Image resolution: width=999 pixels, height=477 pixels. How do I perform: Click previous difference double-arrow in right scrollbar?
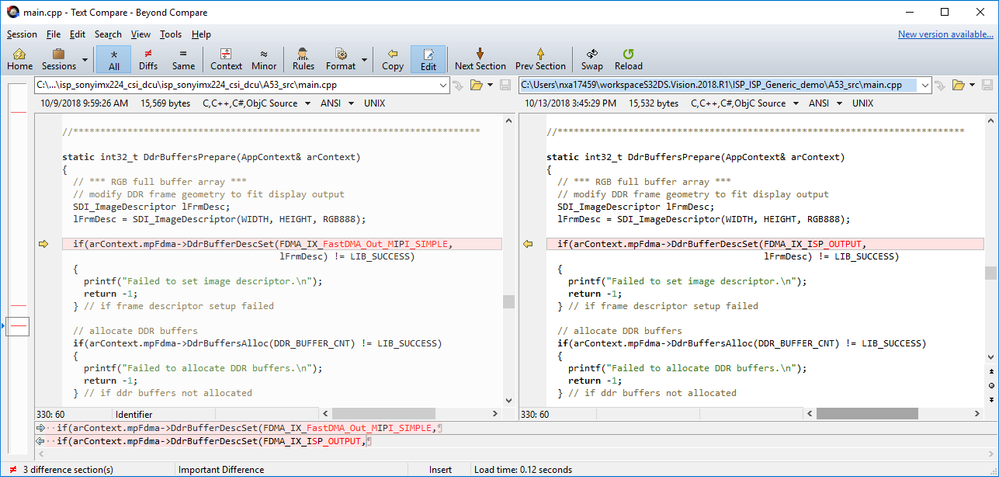point(991,371)
